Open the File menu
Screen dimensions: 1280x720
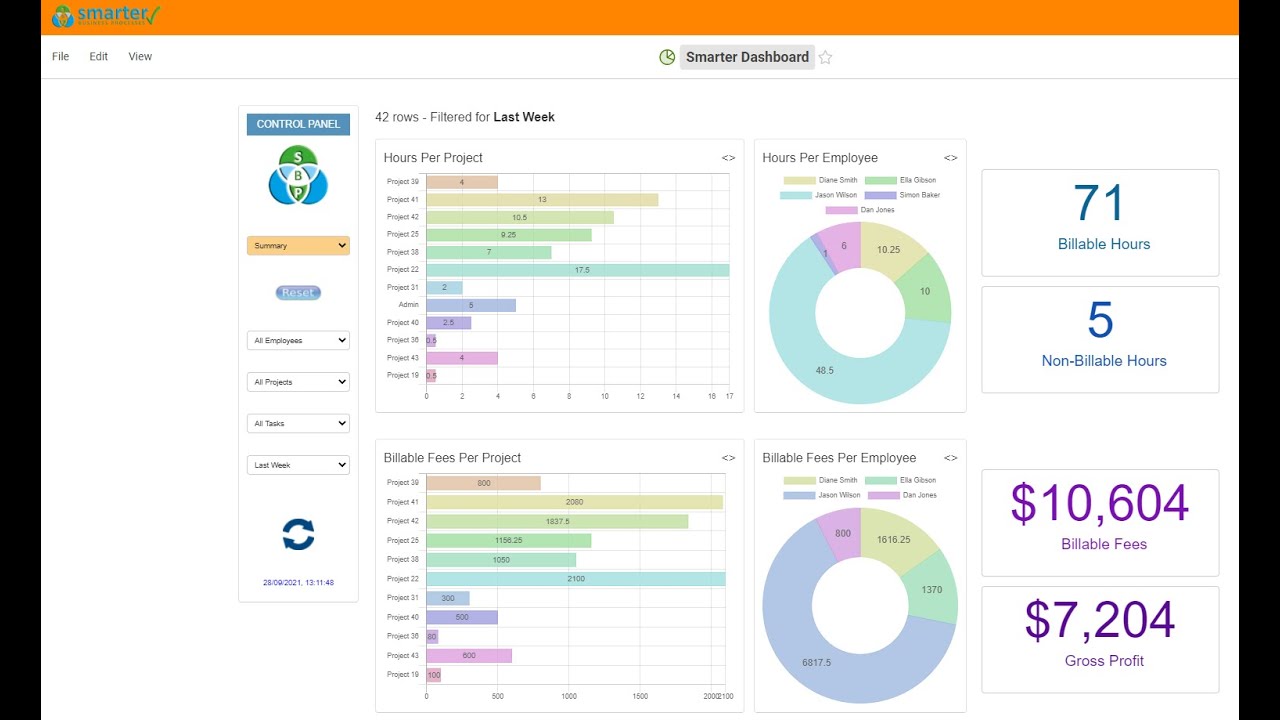pyautogui.click(x=61, y=57)
